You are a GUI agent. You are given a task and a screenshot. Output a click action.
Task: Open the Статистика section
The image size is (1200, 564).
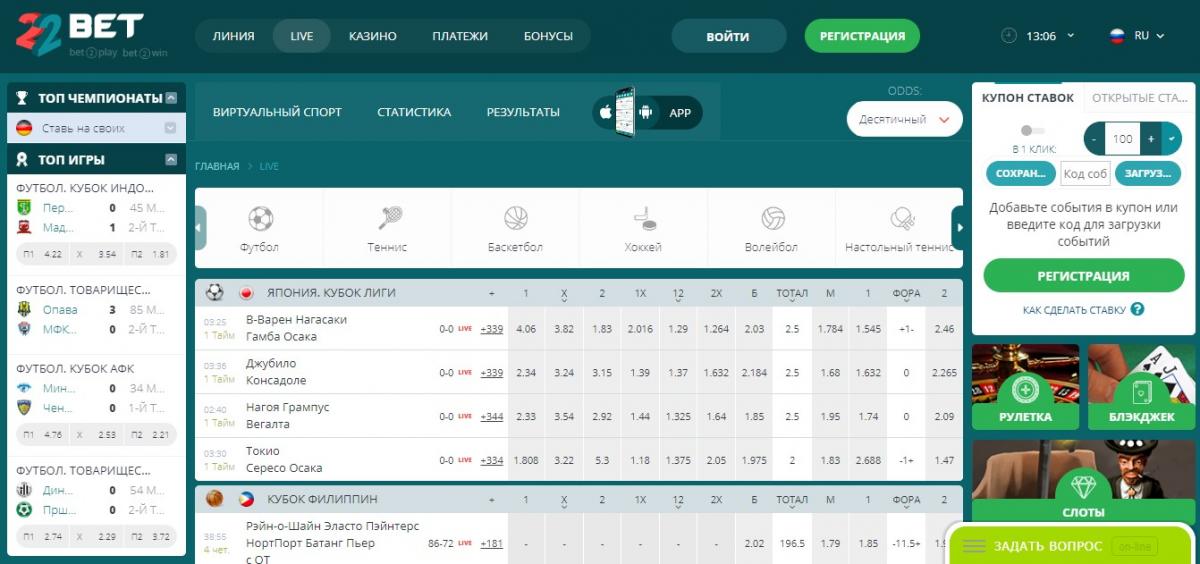pos(414,112)
